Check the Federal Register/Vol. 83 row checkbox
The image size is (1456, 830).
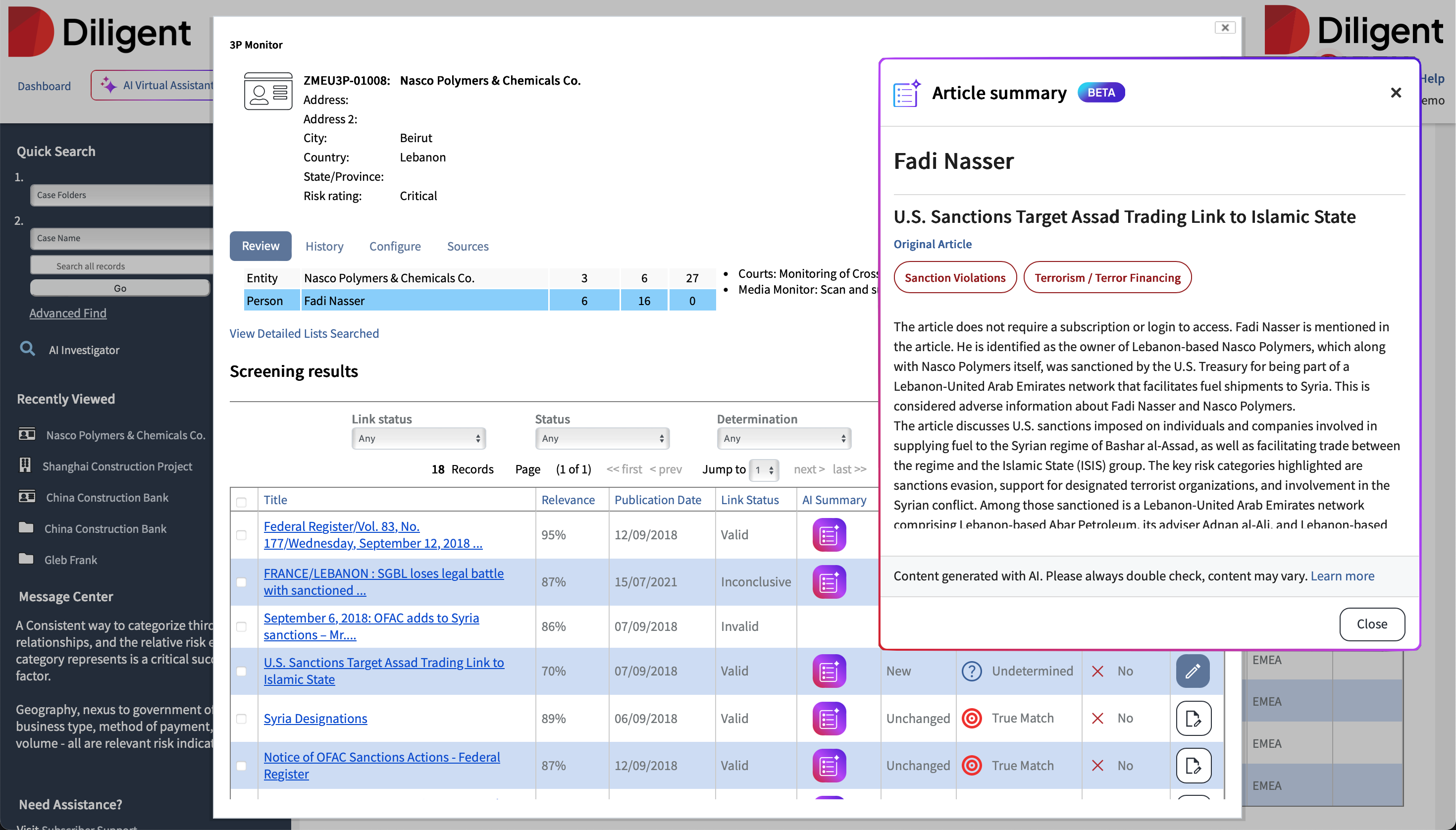tap(241, 535)
